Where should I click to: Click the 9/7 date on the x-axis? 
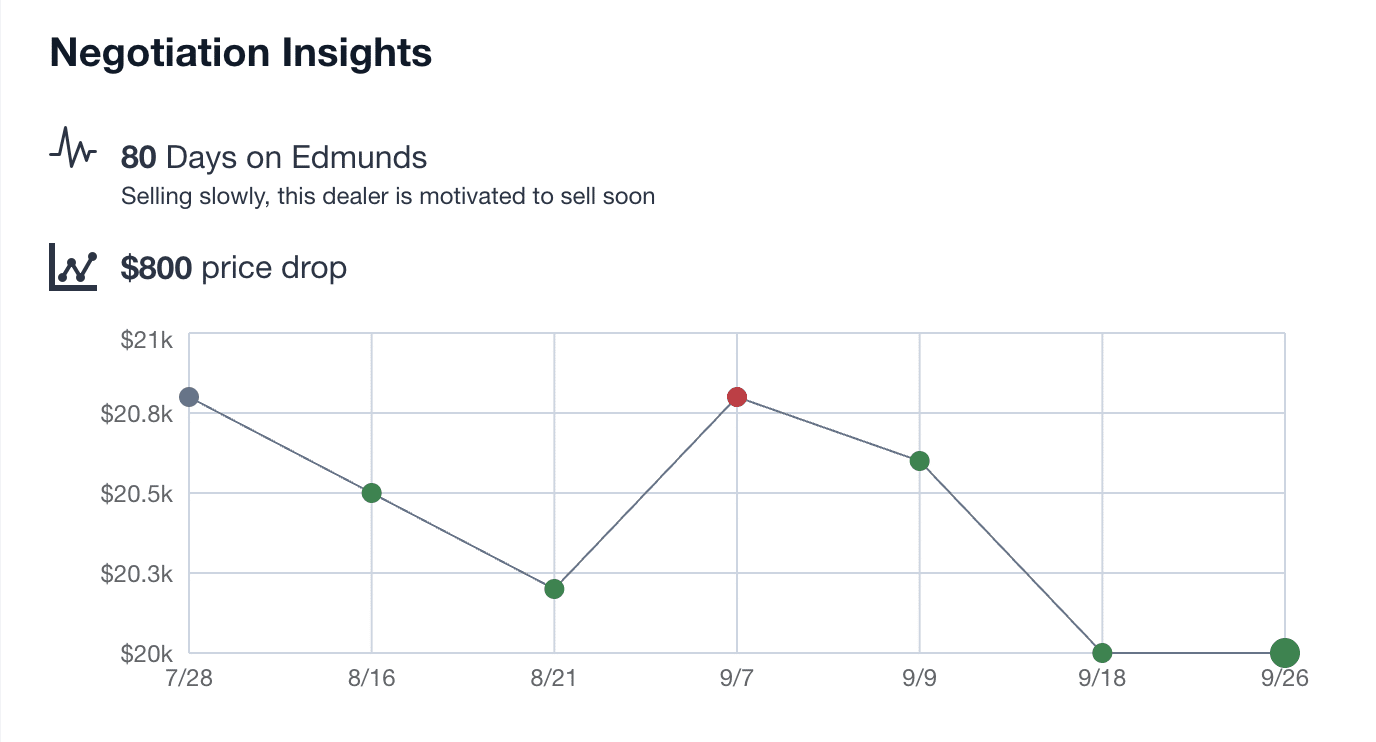pos(737,678)
